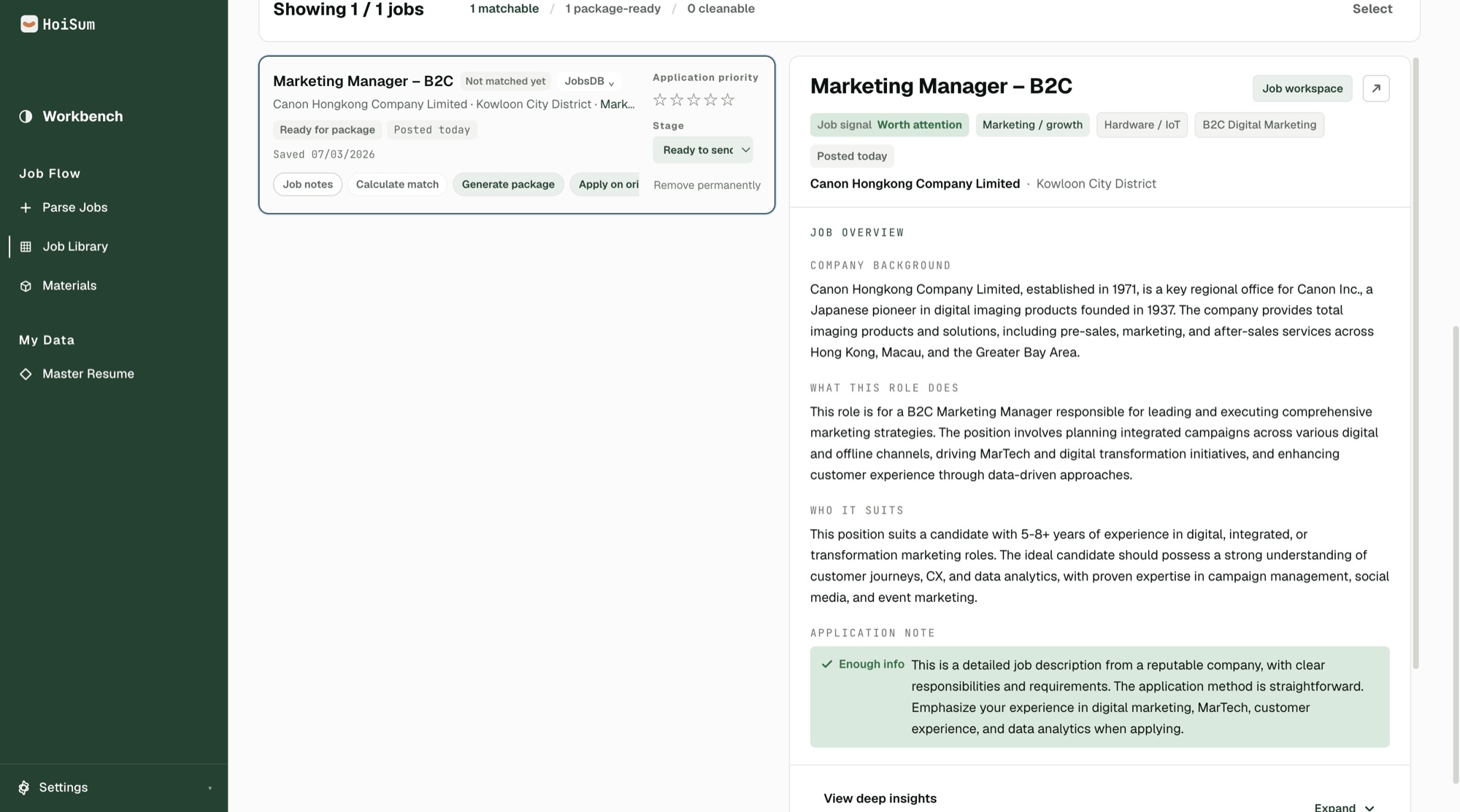Click Saved 07/03/2026 text
The height and width of the screenshot is (812, 1460).
point(323,155)
